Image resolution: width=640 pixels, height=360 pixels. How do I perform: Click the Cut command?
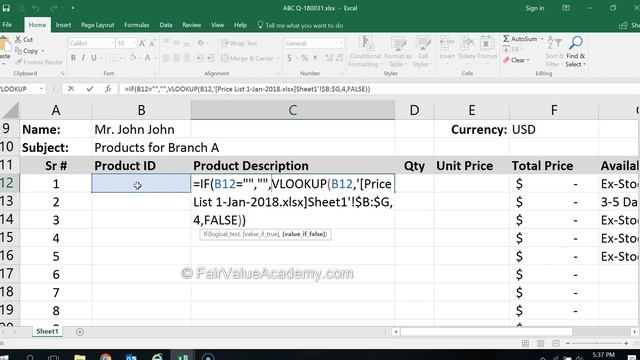click(24, 40)
